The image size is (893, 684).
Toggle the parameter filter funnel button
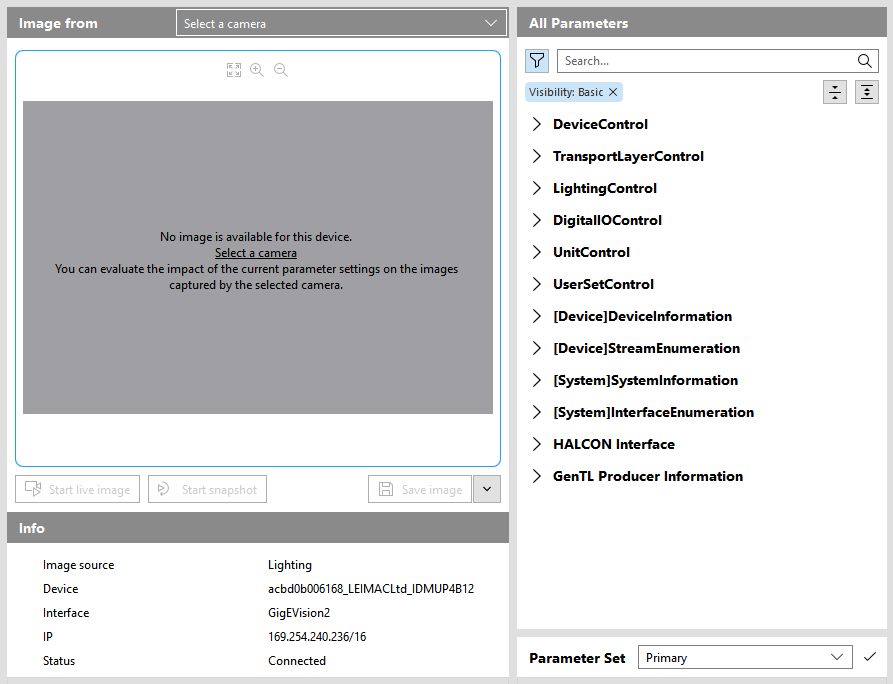pyautogui.click(x=537, y=61)
